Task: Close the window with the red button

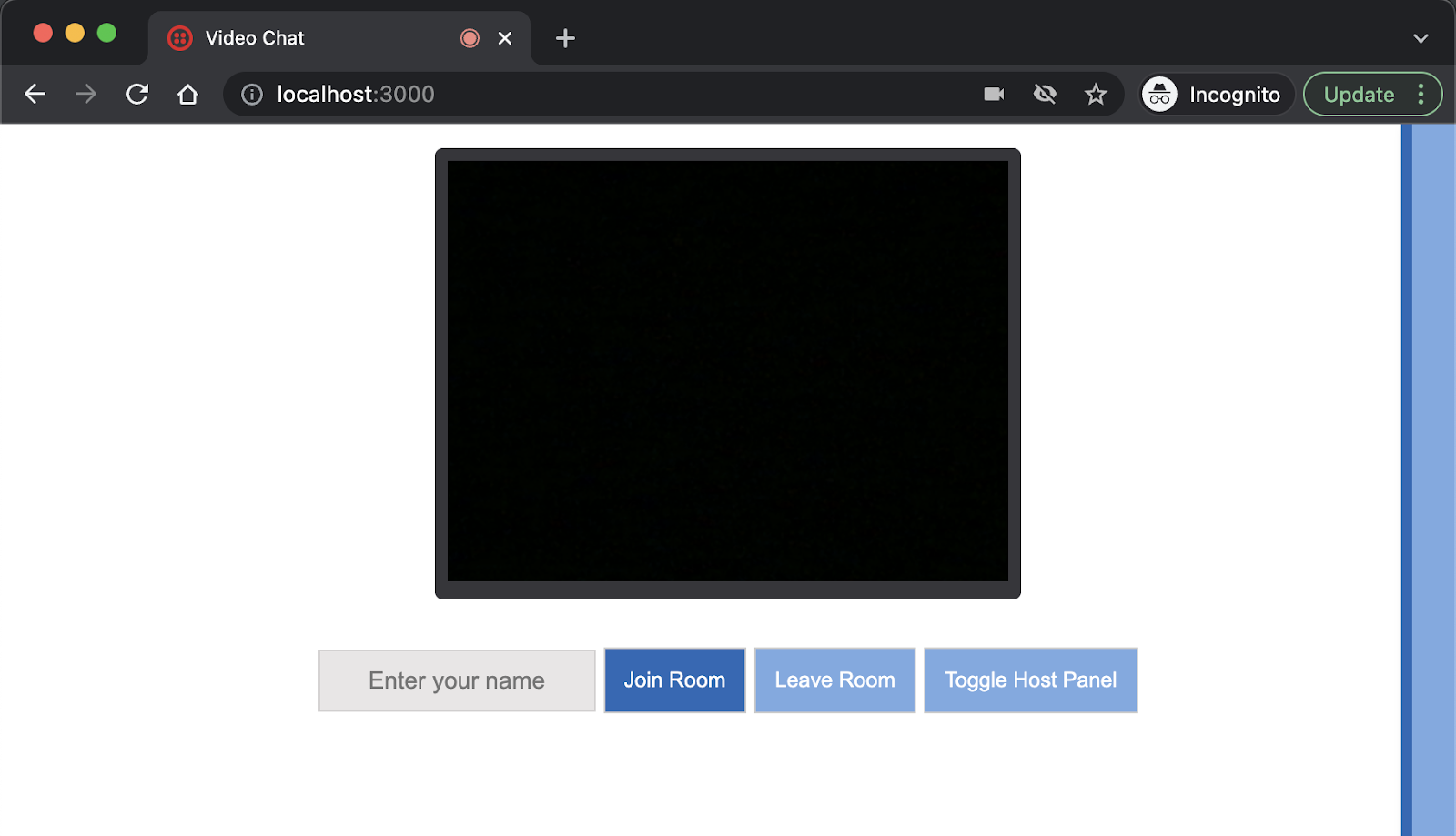Action: 43,34
